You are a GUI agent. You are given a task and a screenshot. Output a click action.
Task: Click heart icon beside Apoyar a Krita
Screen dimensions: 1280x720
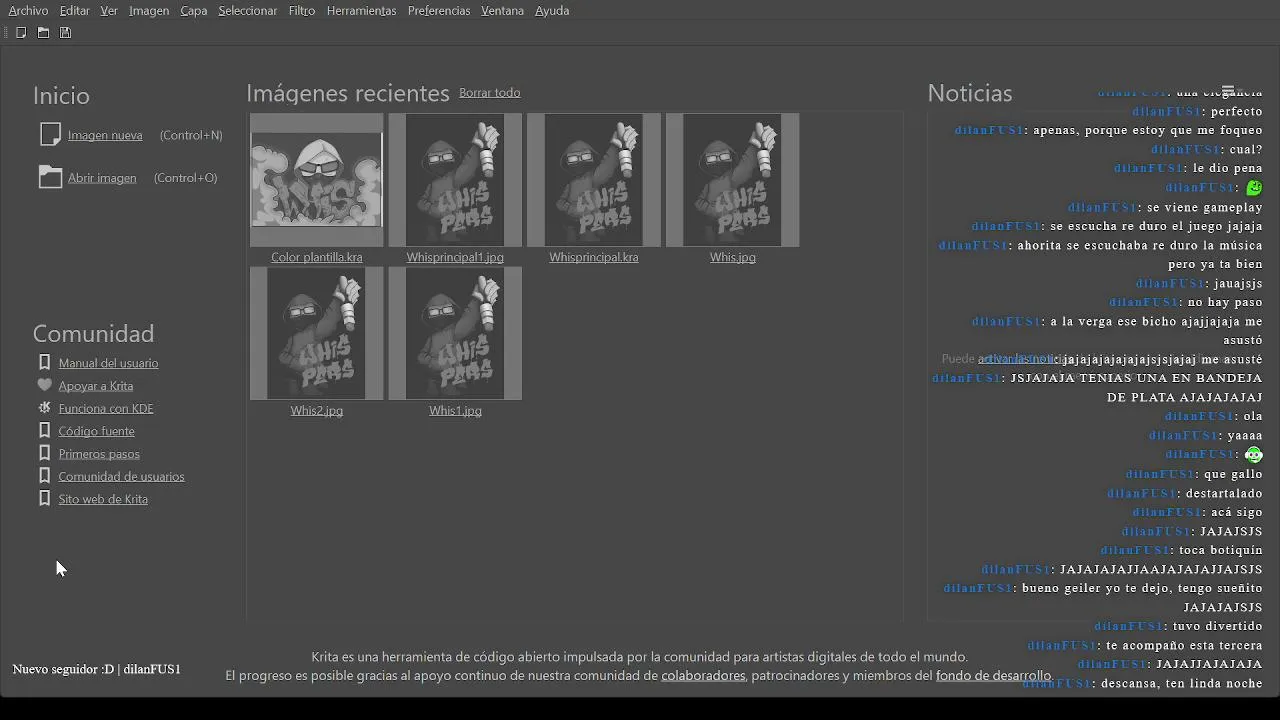coord(44,385)
